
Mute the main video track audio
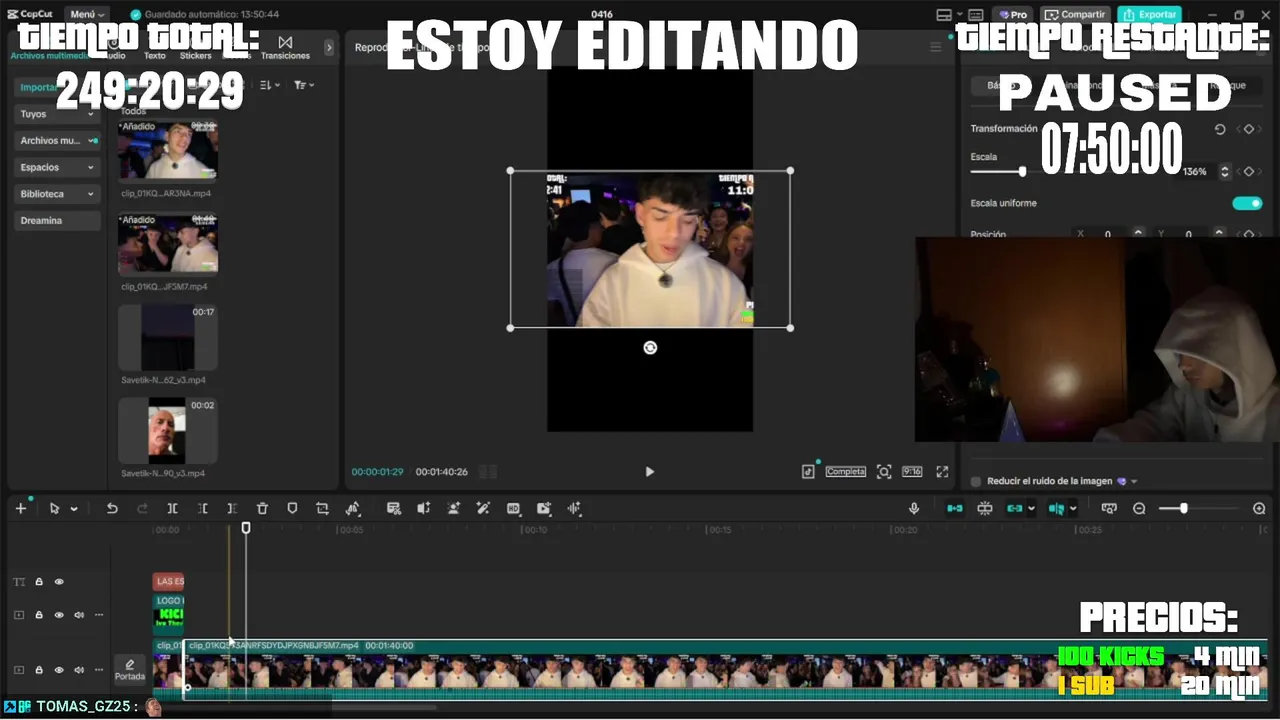point(78,670)
